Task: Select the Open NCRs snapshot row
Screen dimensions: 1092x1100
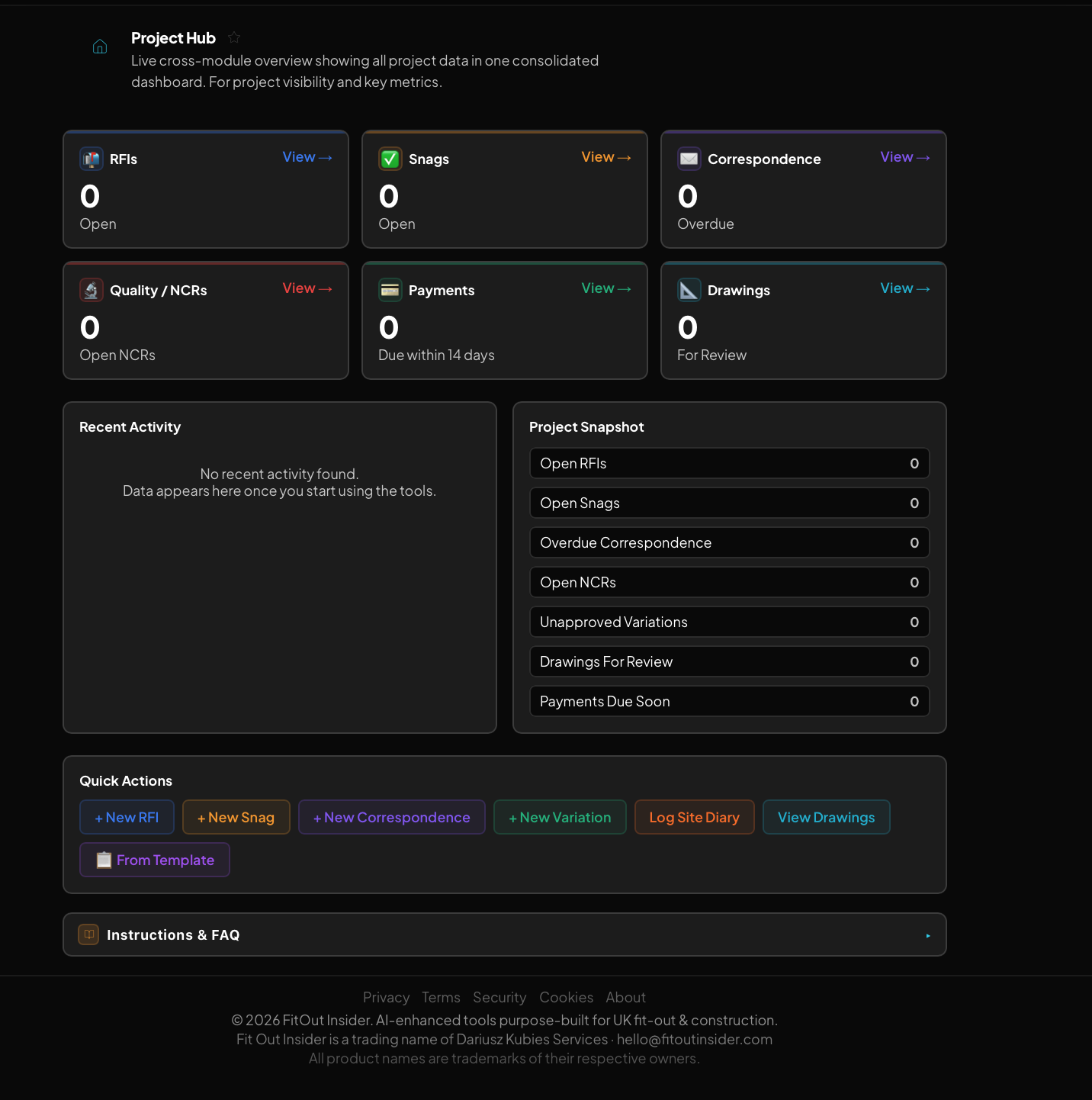Action: click(x=730, y=582)
